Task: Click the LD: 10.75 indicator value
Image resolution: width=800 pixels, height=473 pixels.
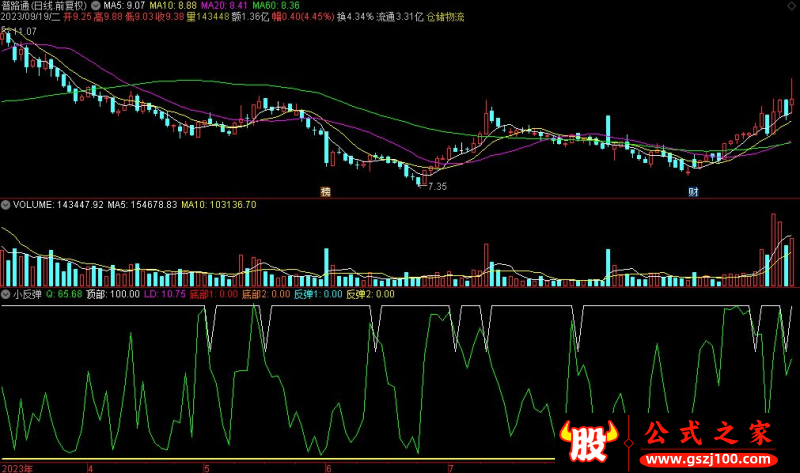Action: [165, 294]
